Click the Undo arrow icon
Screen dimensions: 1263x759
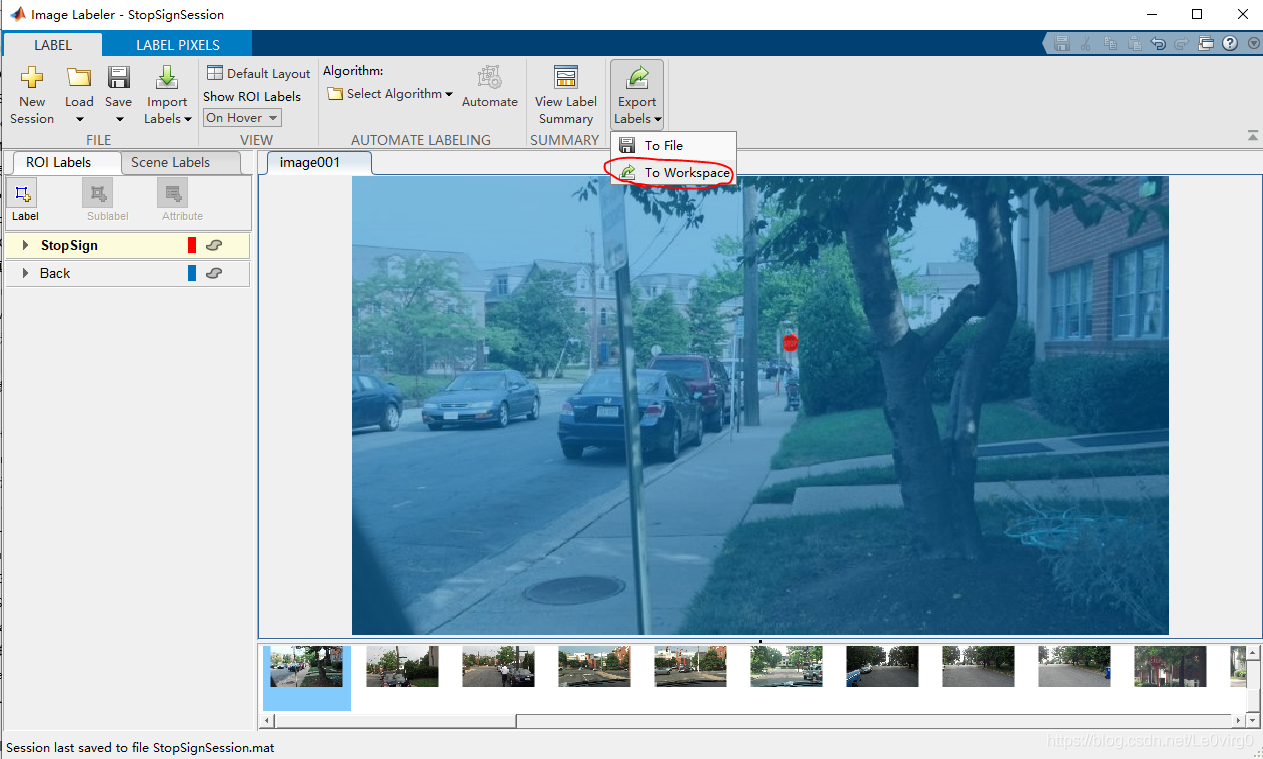1158,43
